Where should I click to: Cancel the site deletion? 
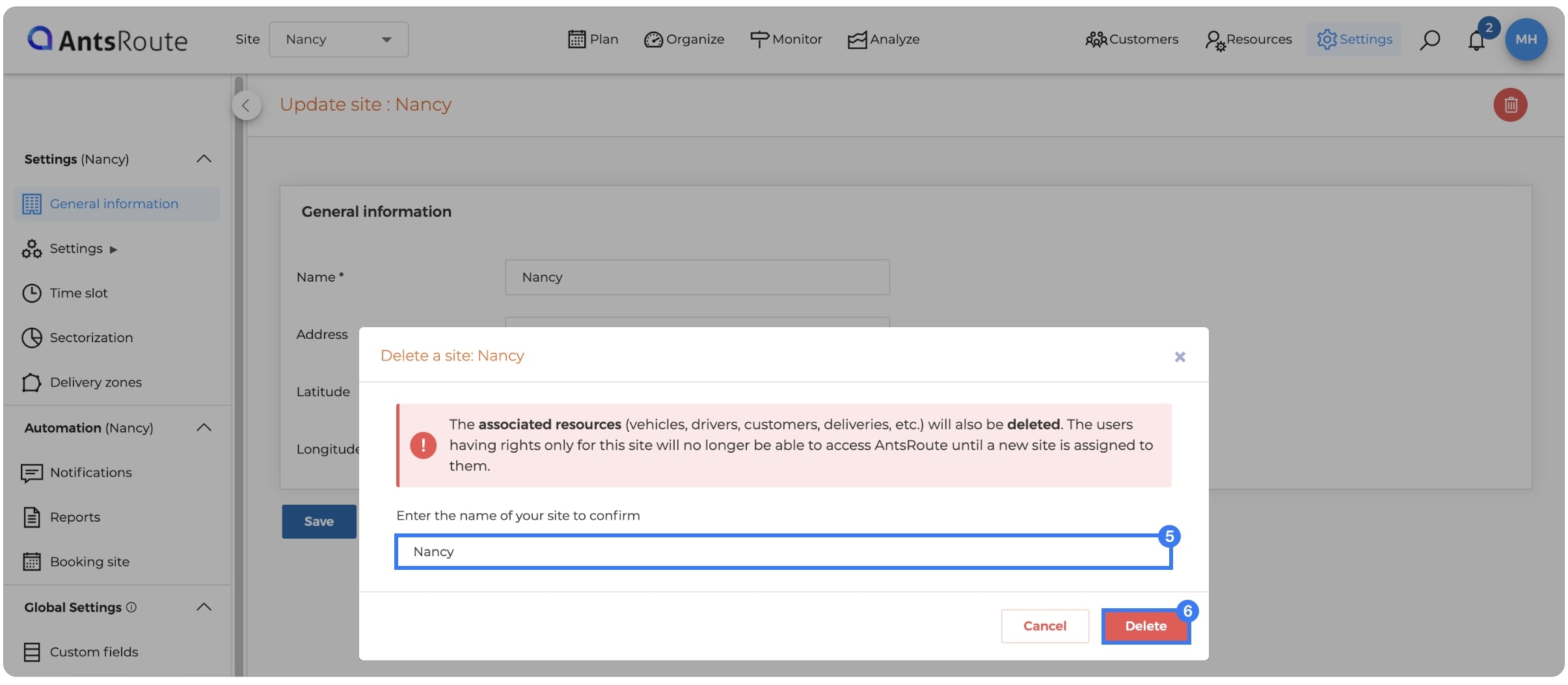[1044, 626]
